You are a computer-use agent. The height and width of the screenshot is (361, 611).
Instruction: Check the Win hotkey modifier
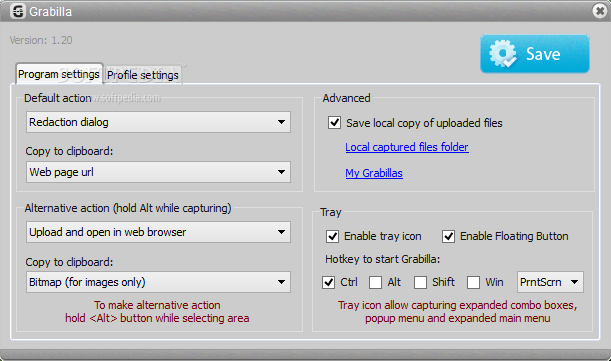pos(473,282)
